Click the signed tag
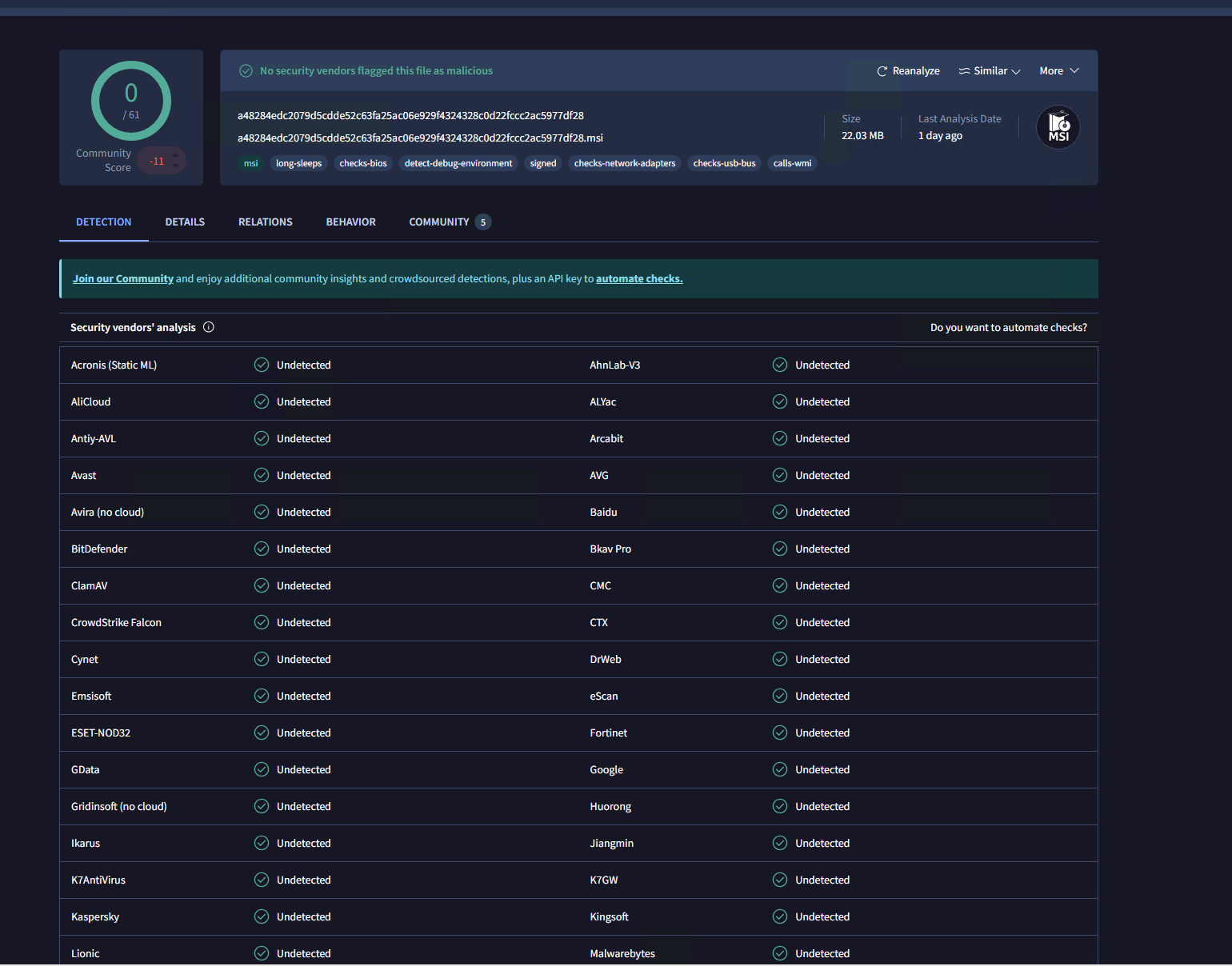This screenshot has height=966, width=1232. coord(543,163)
